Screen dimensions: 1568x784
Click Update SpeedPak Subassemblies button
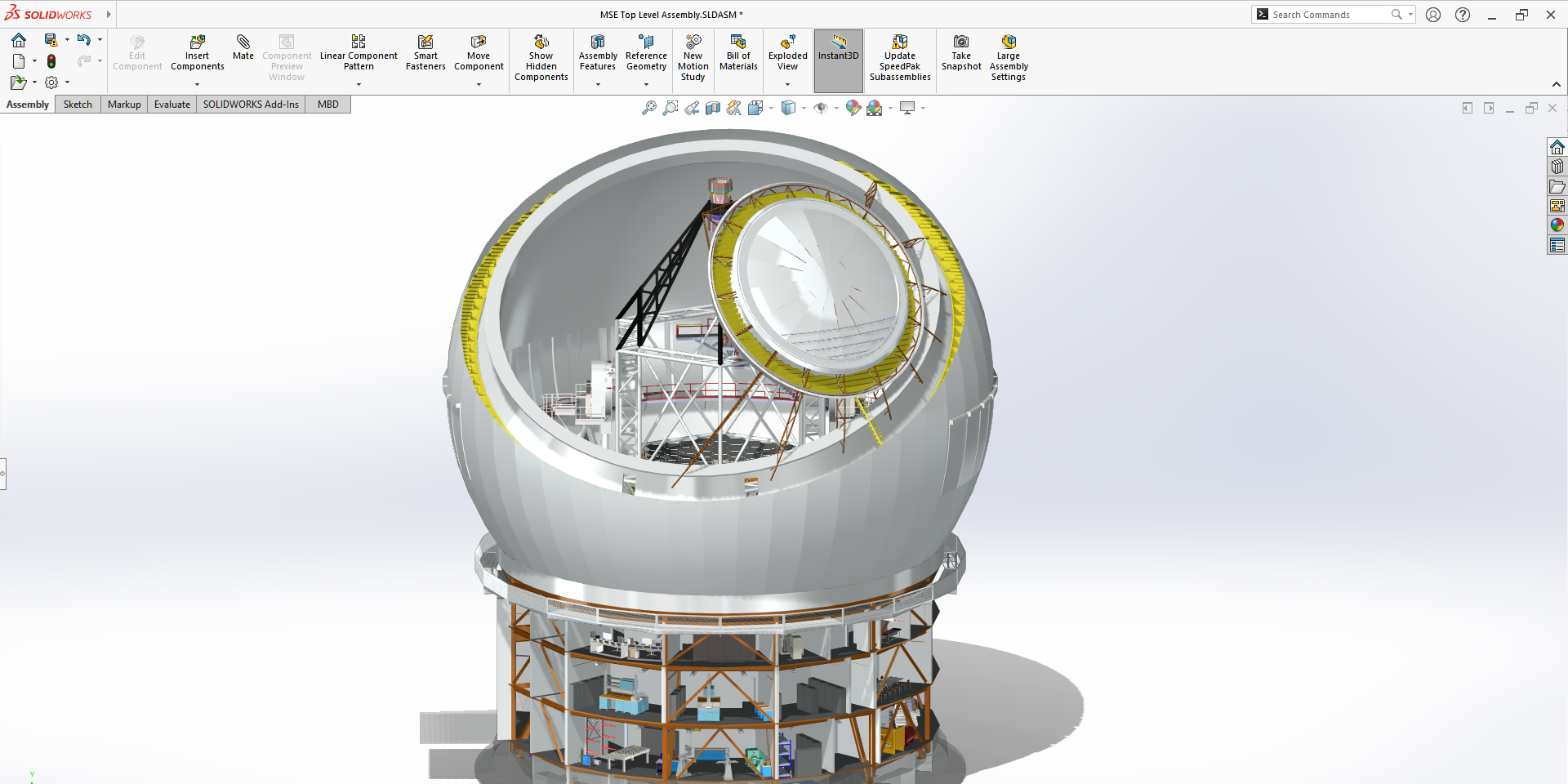click(x=900, y=42)
